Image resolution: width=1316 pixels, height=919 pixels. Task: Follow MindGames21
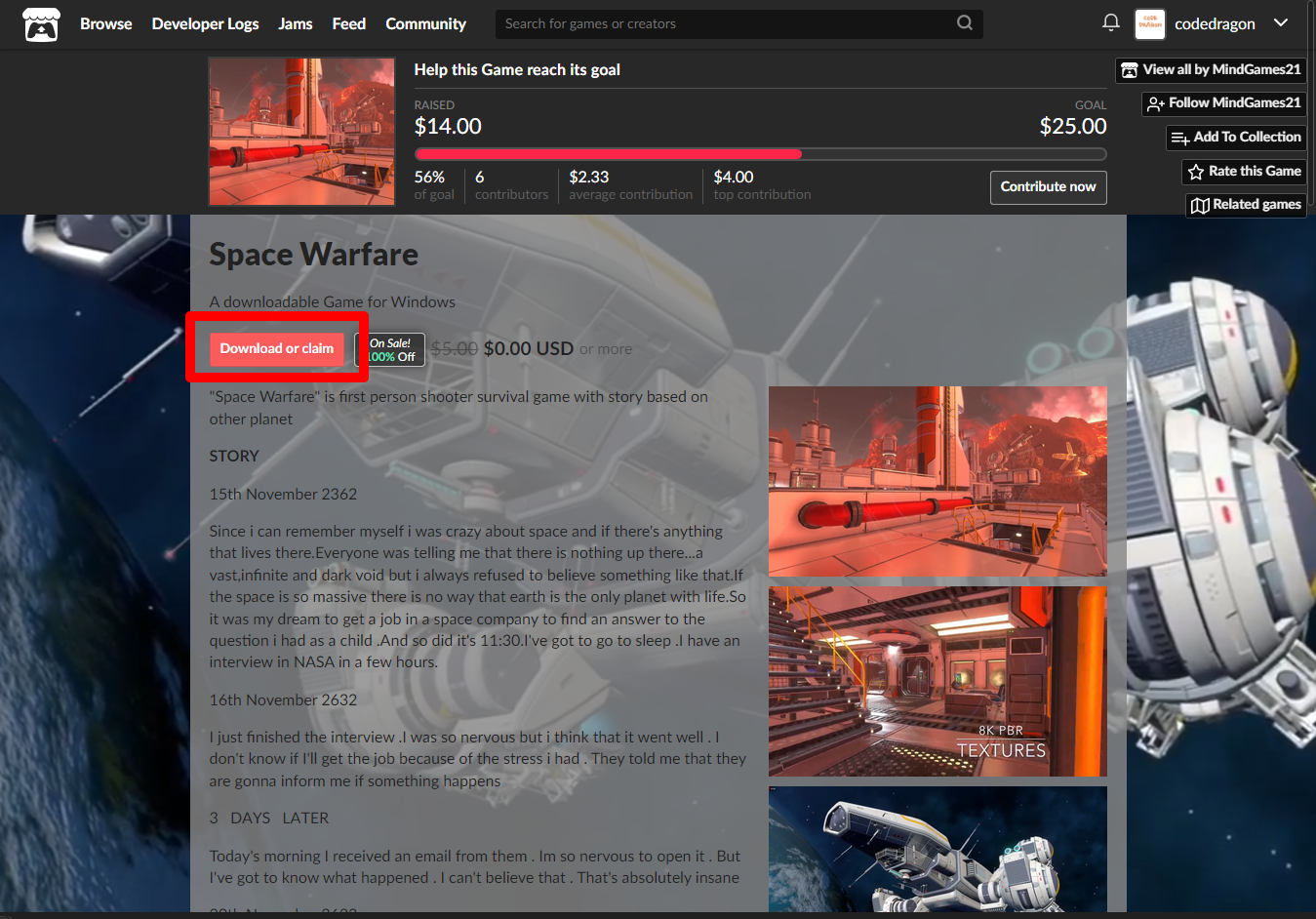click(1224, 103)
